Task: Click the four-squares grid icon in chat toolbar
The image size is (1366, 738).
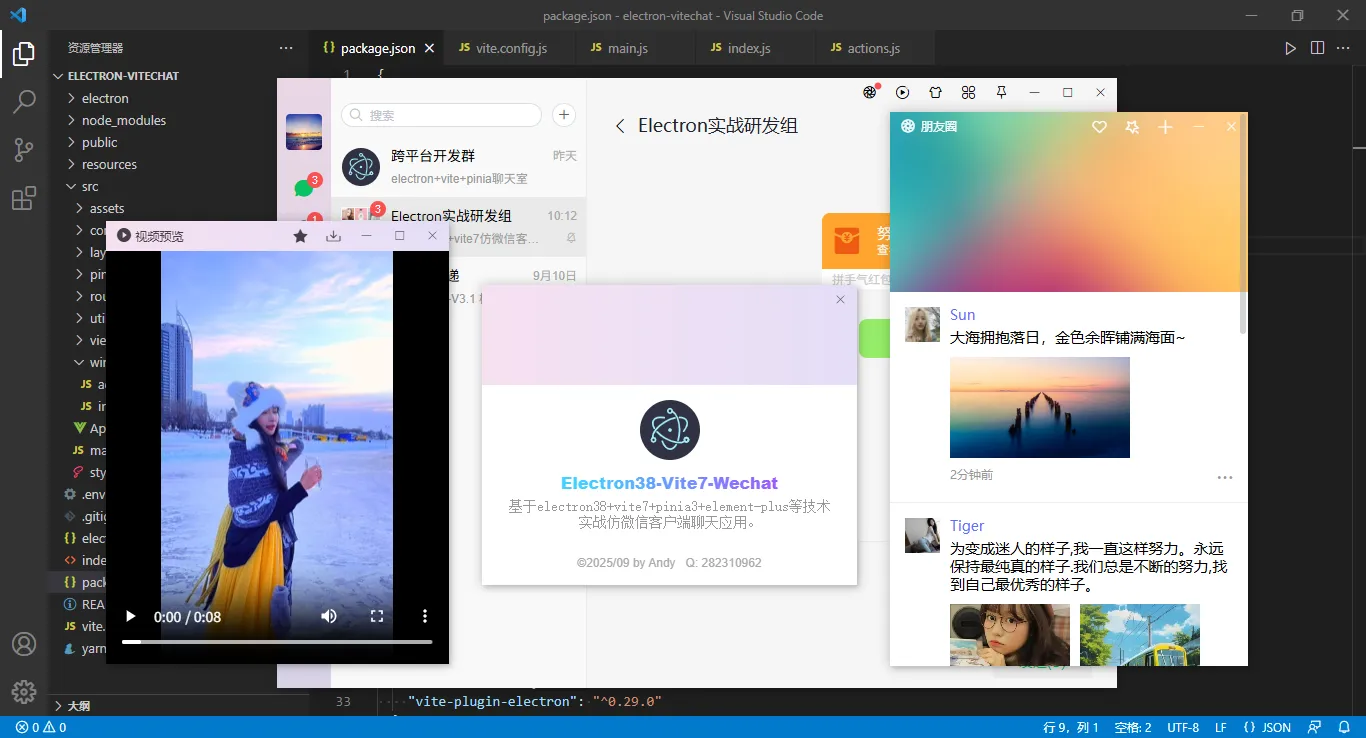Action: click(x=968, y=92)
